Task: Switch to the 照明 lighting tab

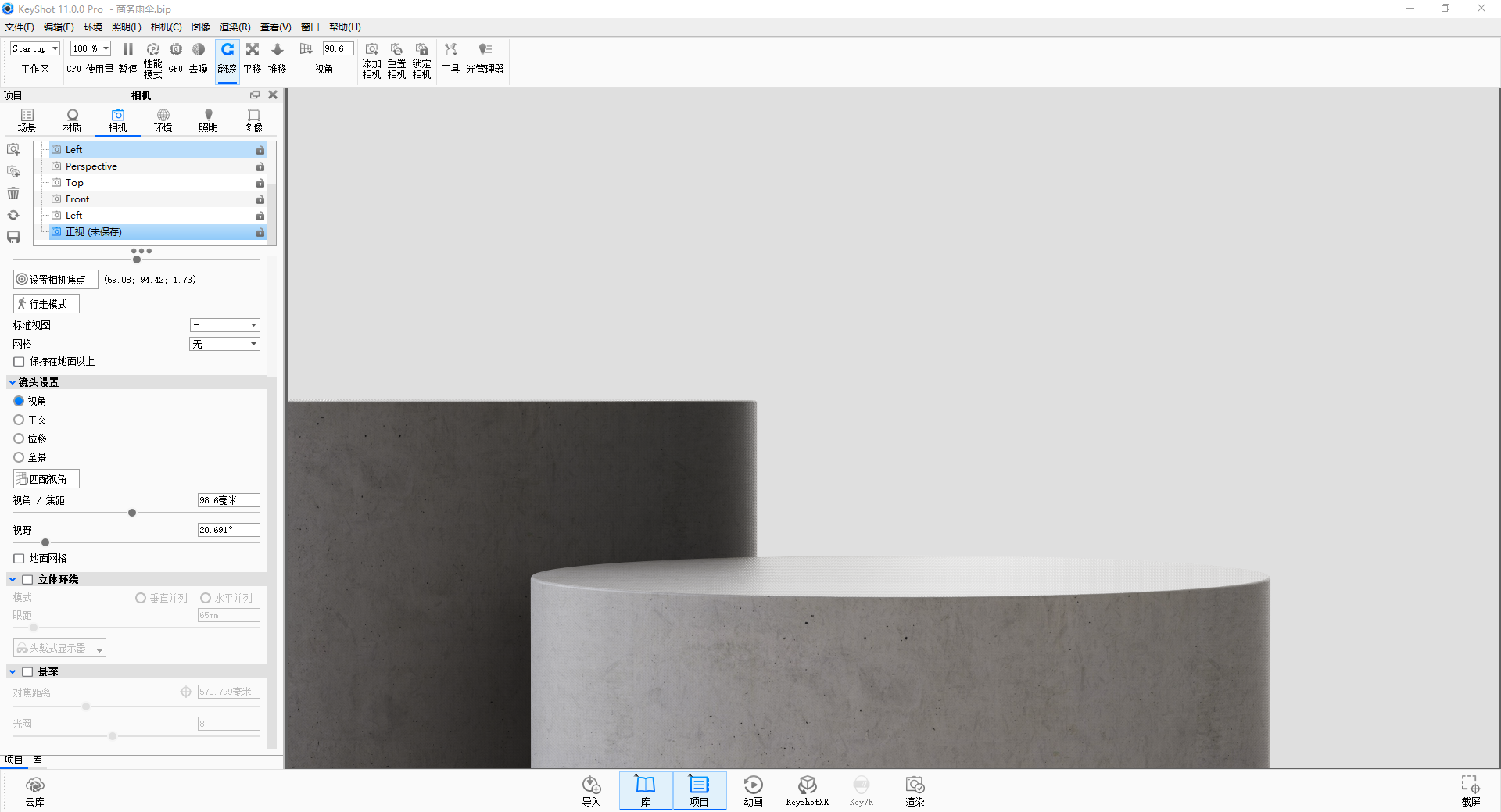Action: click(208, 120)
